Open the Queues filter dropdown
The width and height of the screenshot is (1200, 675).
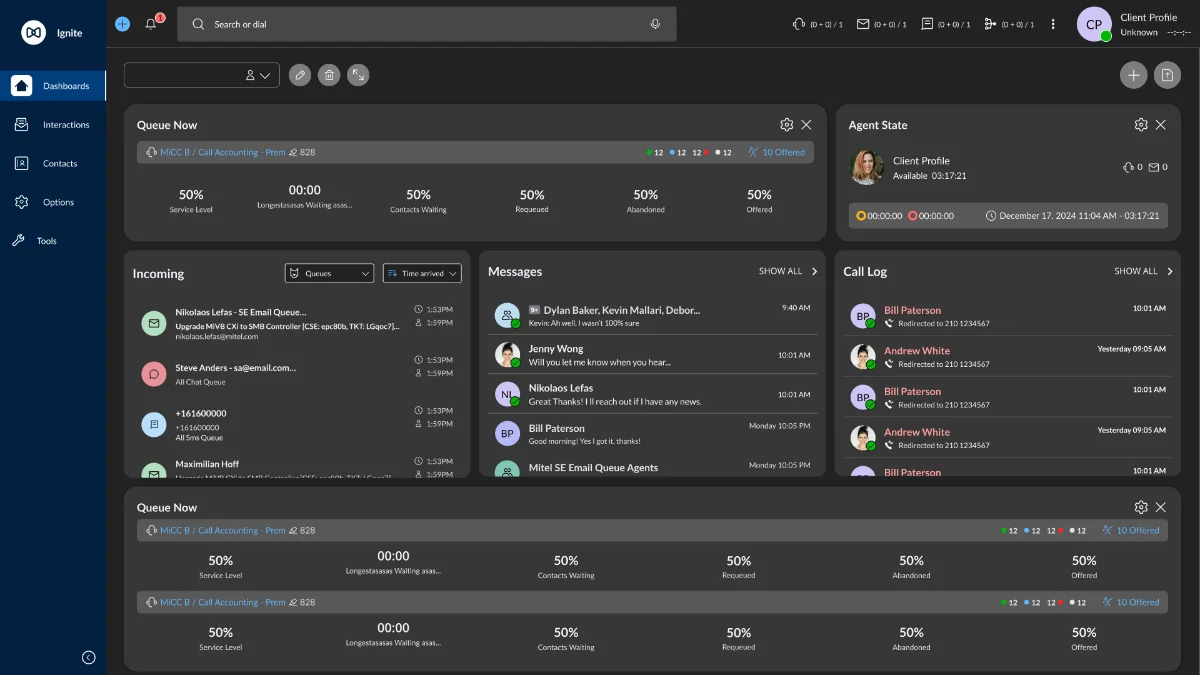pyautogui.click(x=329, y=273)
